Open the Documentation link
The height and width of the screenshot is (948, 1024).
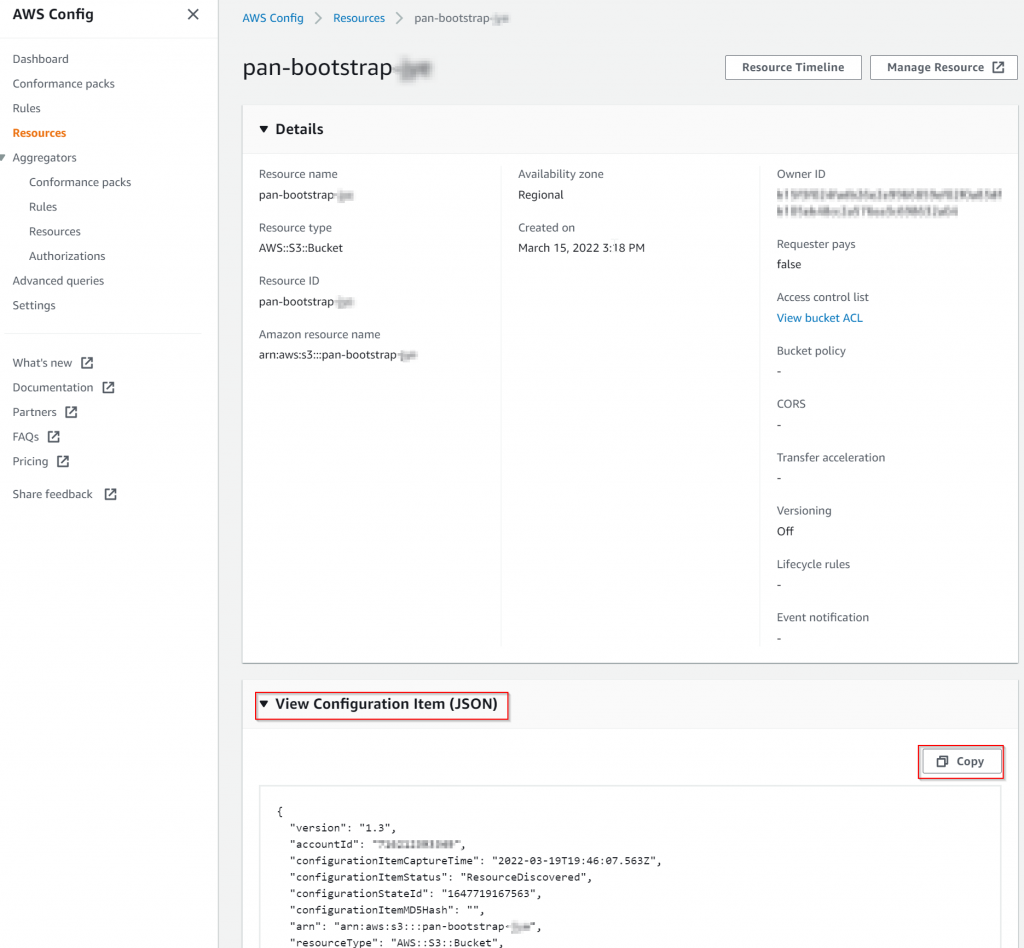click(53, 388)
